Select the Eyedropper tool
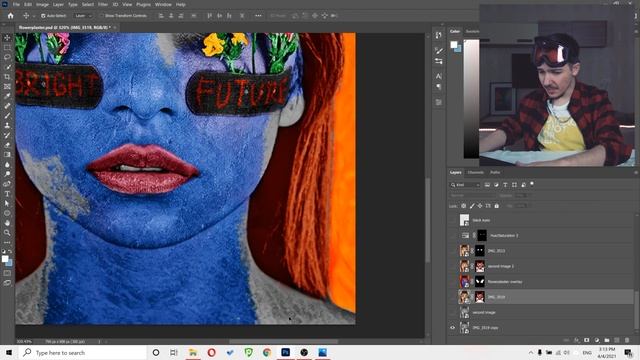The height and width of the screenshot is (360, 640). click(x=7, y=96)
